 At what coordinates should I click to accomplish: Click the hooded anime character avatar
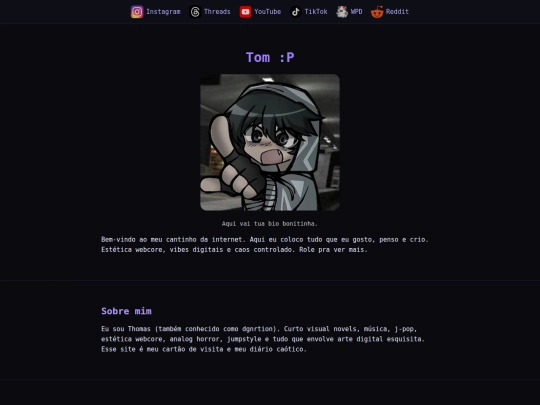270,142
